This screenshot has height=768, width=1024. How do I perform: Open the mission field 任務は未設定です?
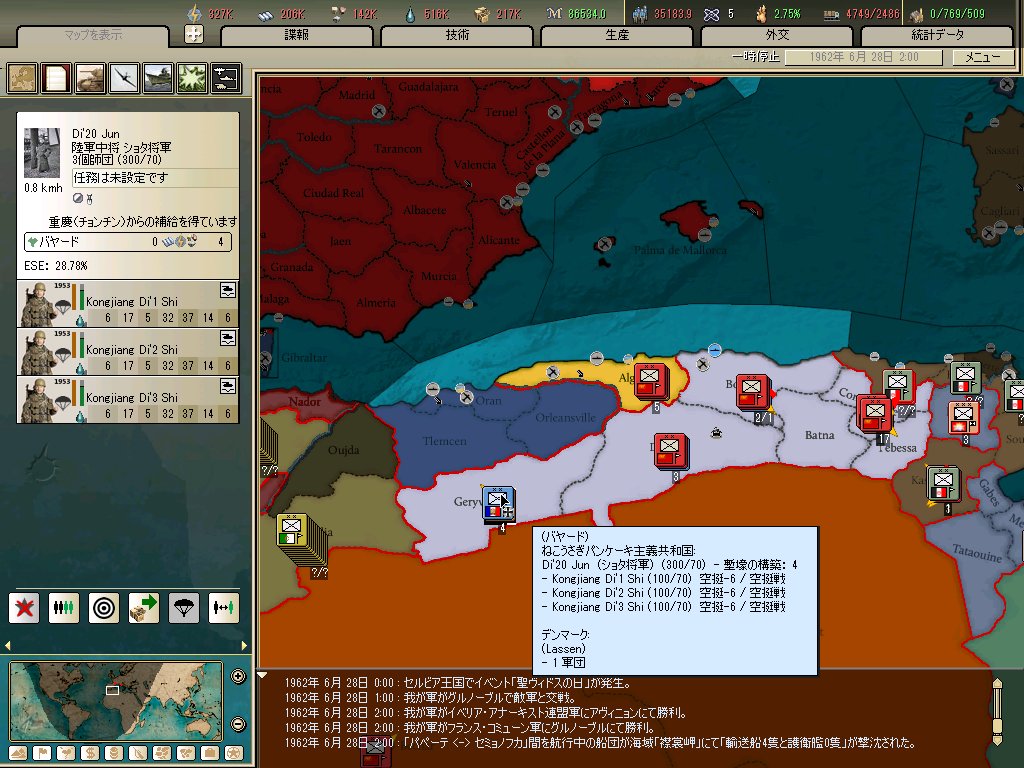pyautogui.click(x=155, y=178)
